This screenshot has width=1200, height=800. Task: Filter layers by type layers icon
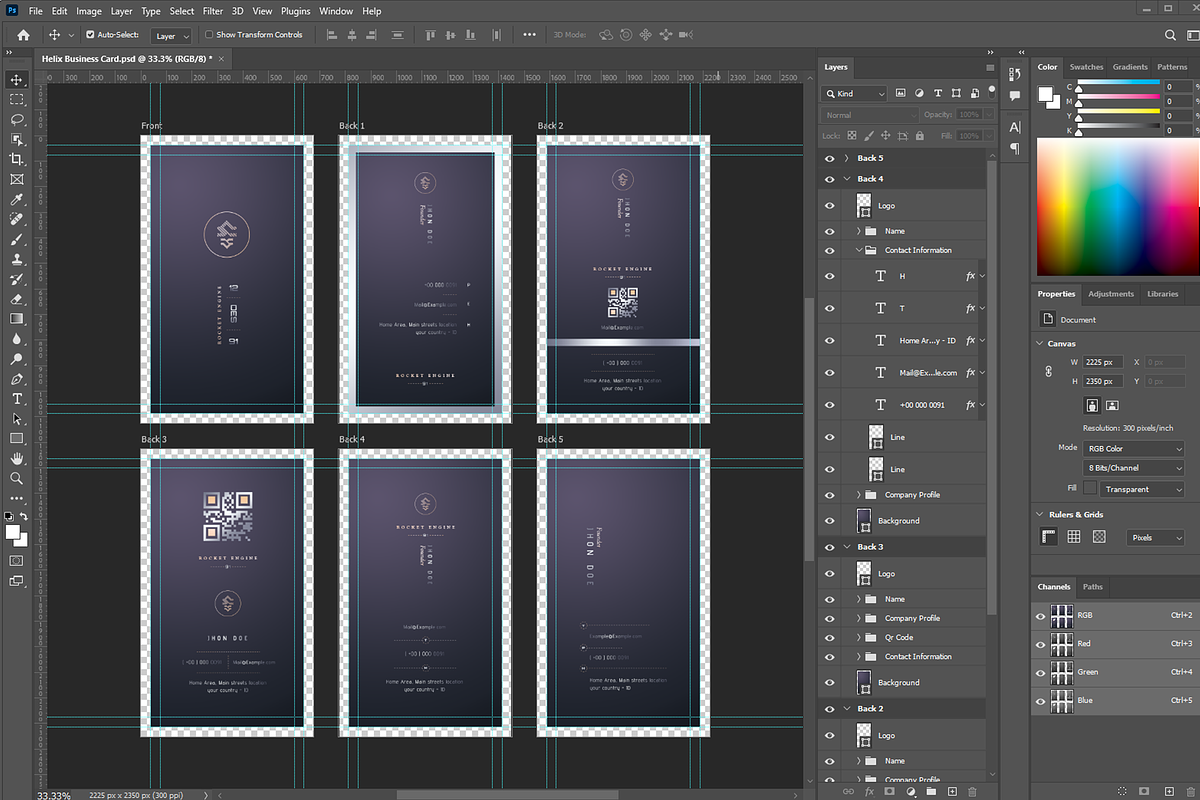click(938, 93)
